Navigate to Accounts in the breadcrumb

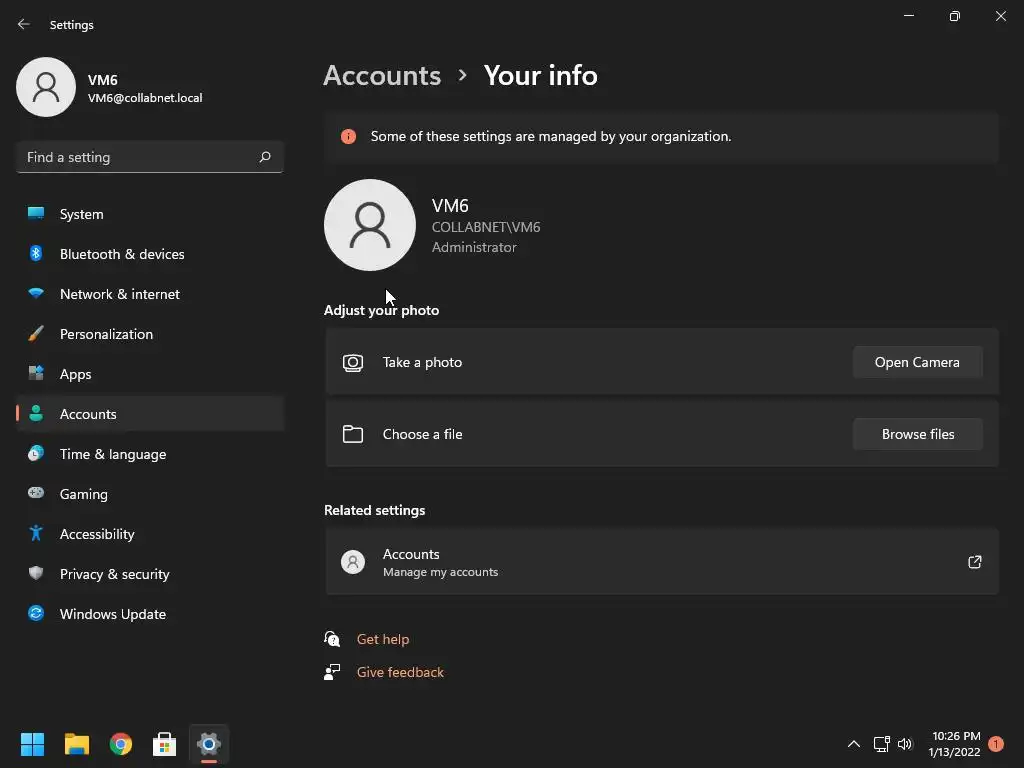coord(382,75)
